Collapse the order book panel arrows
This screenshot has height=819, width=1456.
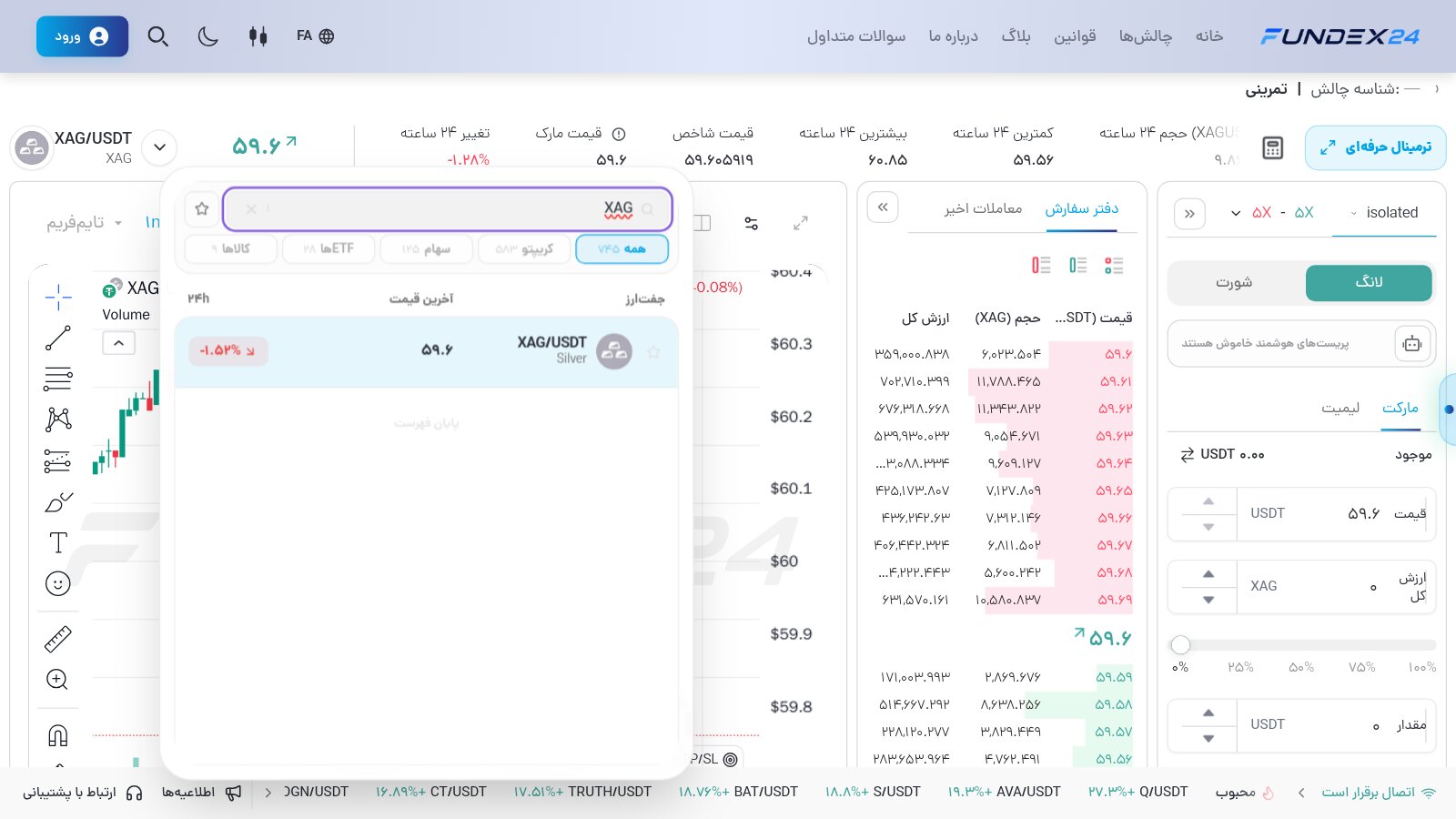(x=883, y=207)
